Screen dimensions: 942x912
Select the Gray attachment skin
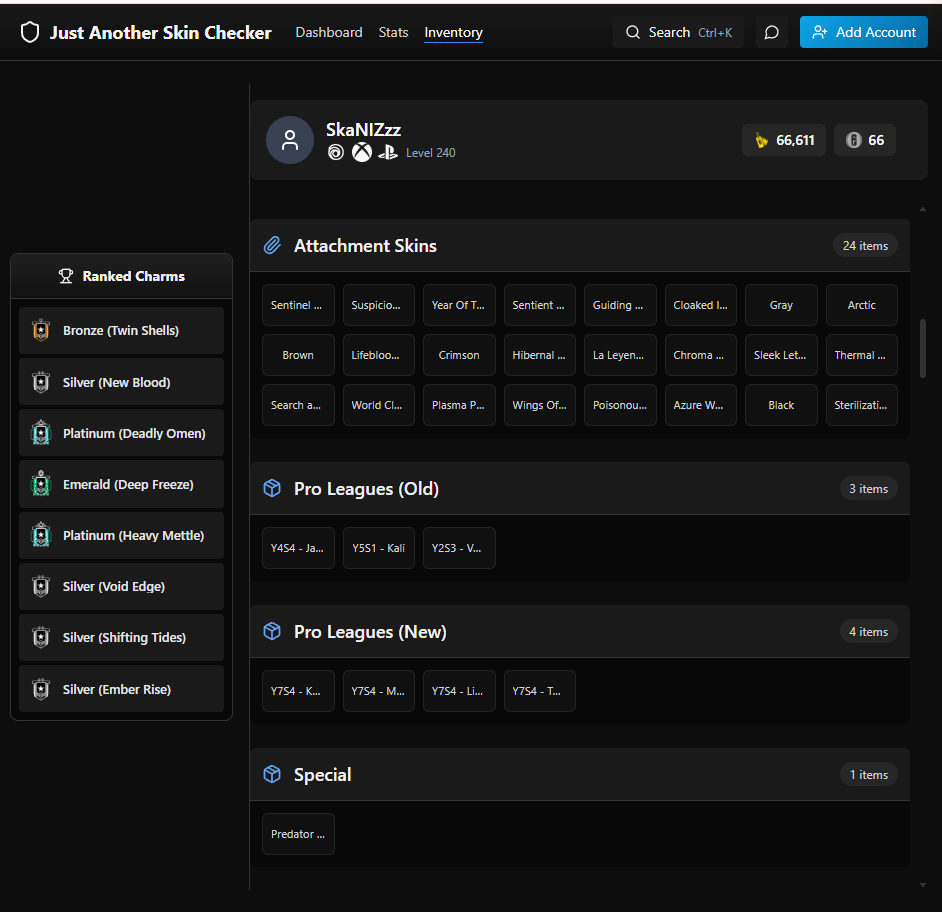click(781, 305)
